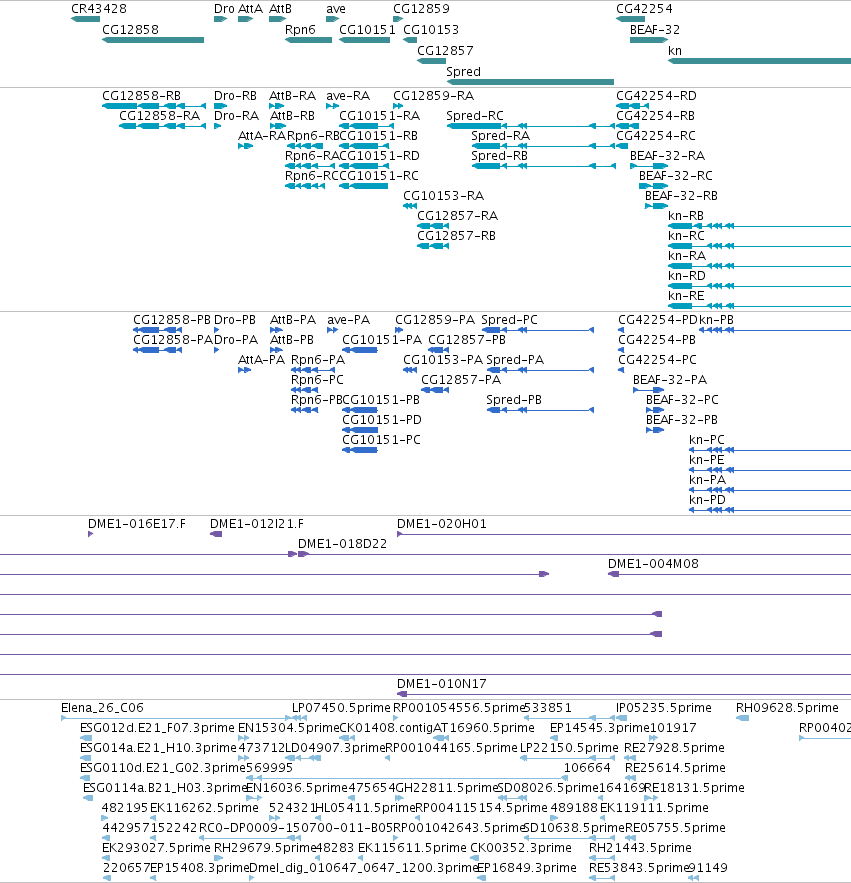Click the Spred-PC protein label
Image resolution: width=851 pixels, height=883 pixels.
[x=509, y=320]
